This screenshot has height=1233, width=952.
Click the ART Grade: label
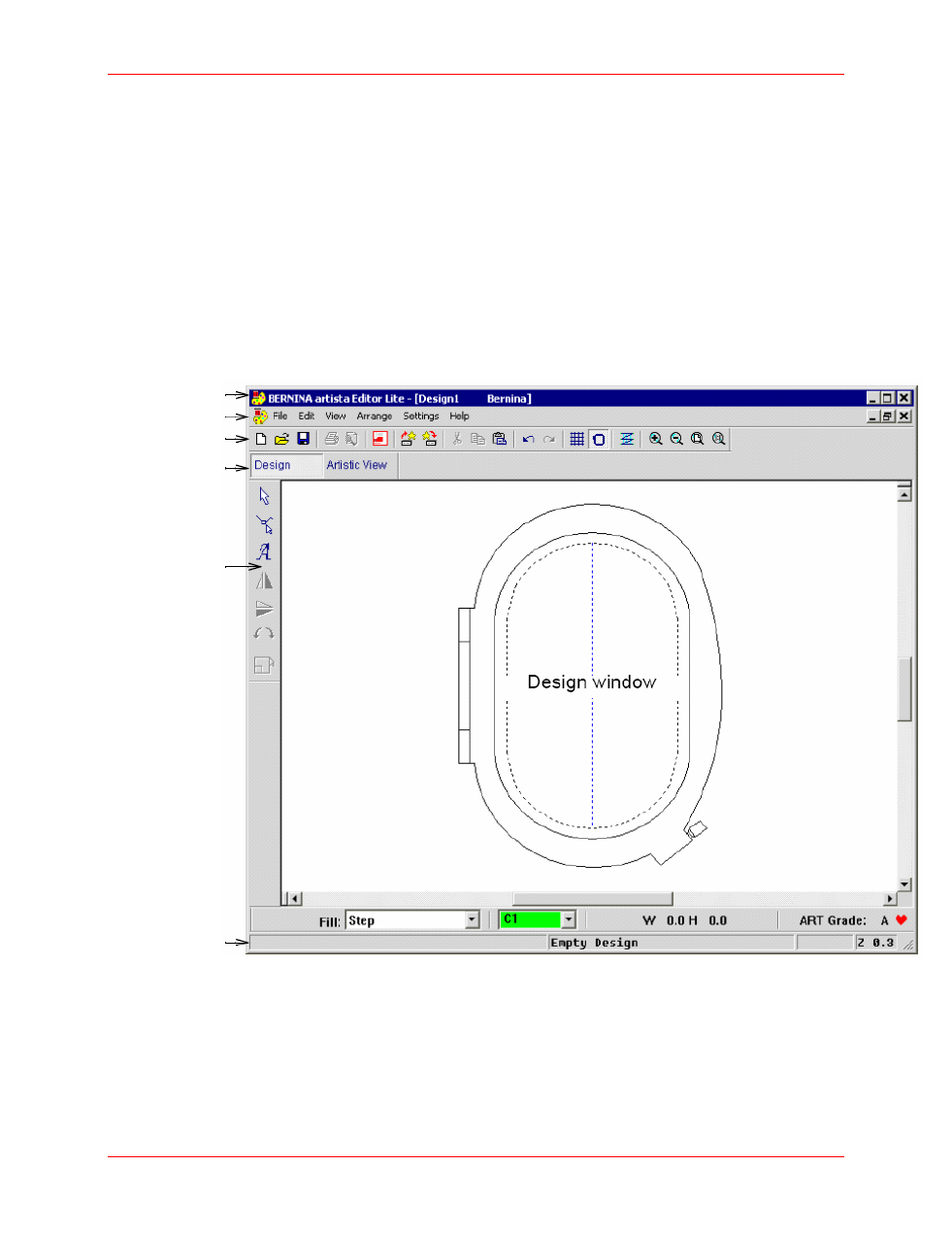click(833, 920)
